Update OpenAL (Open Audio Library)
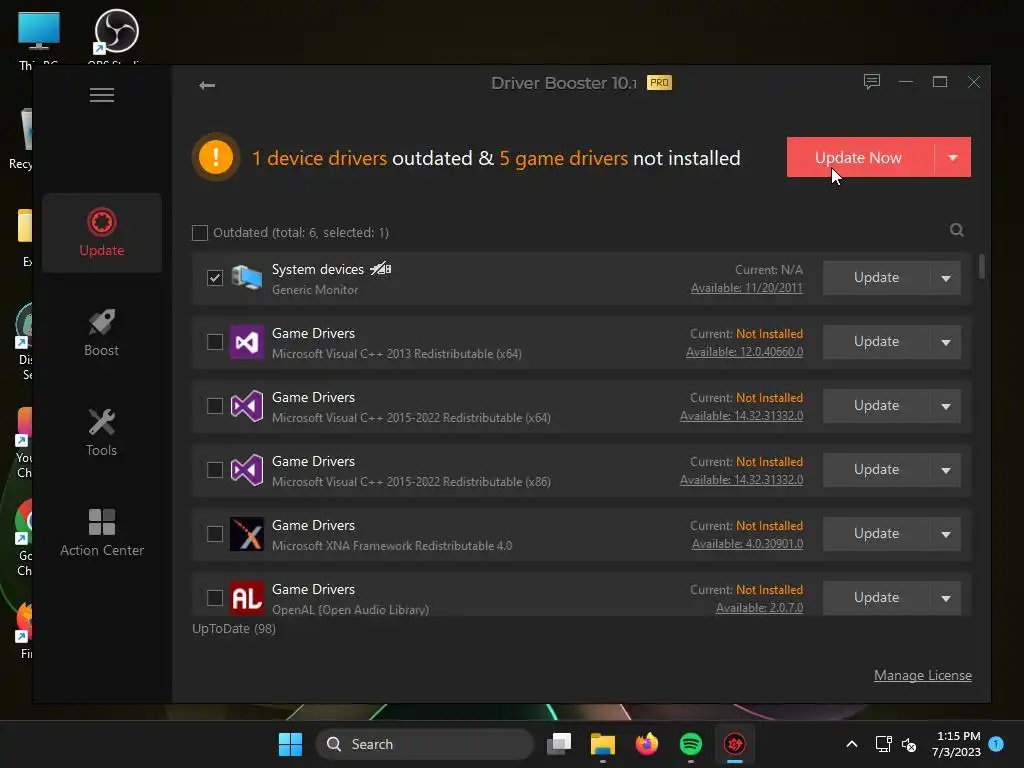 (876, 598)
